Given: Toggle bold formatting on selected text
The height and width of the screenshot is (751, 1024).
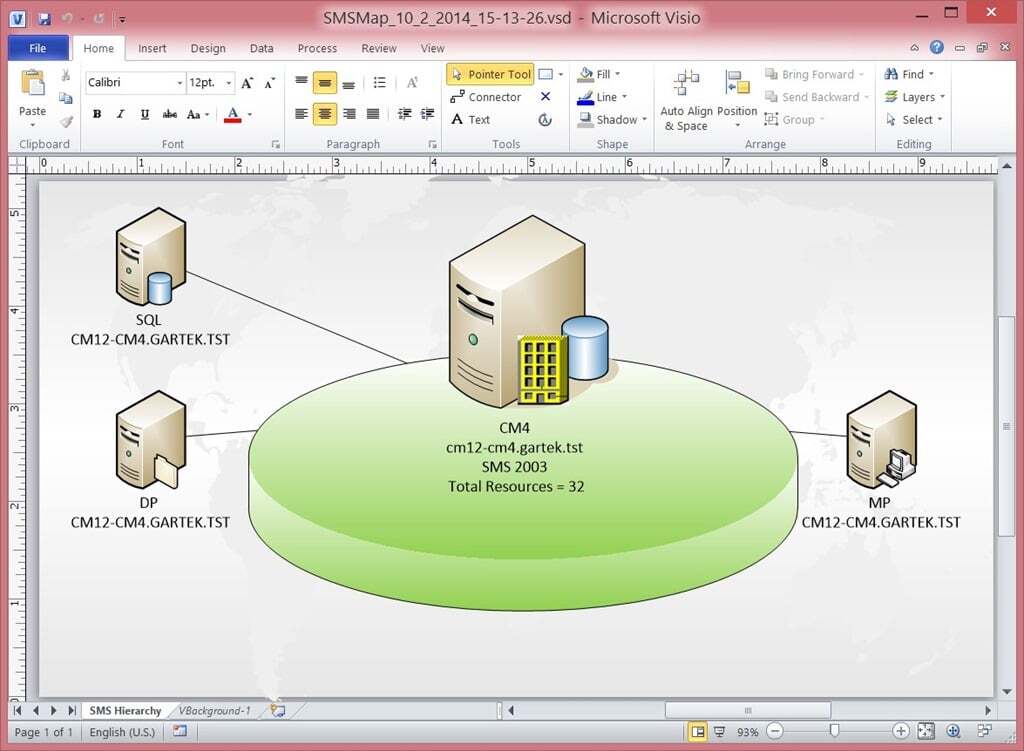Looking at the screenshot, I should pos(96,114).
